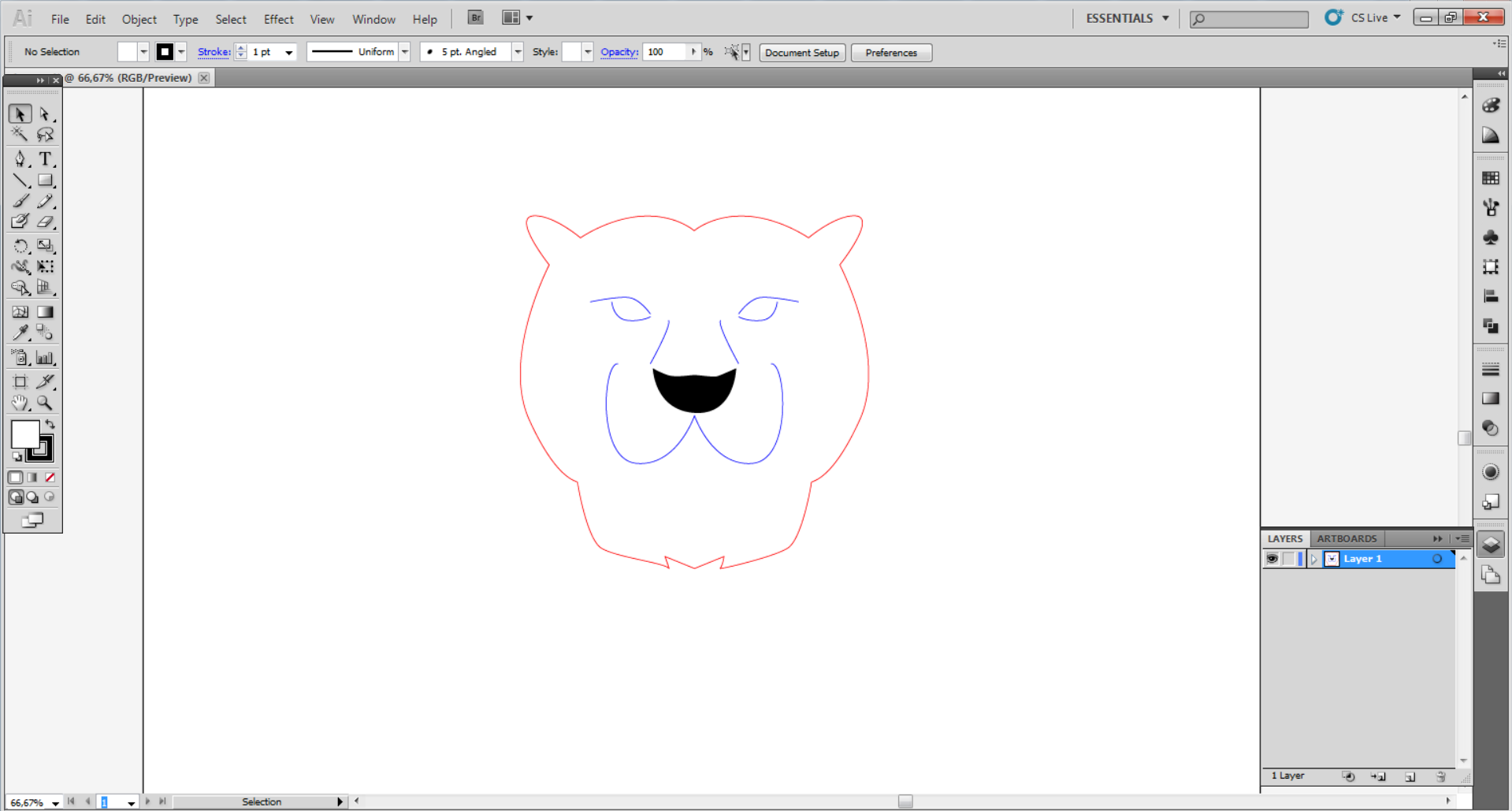This screenshot has height=811, width=1512.
Task: Select the Scale tool
Action: pos(45,246)
